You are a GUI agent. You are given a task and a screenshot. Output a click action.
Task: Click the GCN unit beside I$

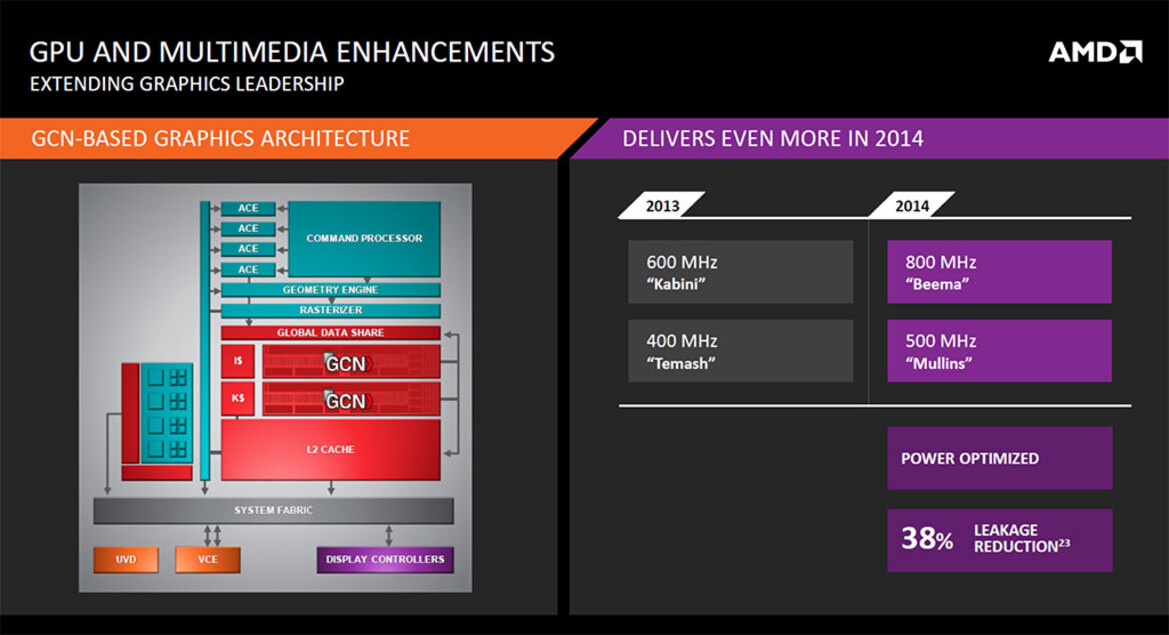click(x=350, y=362)
